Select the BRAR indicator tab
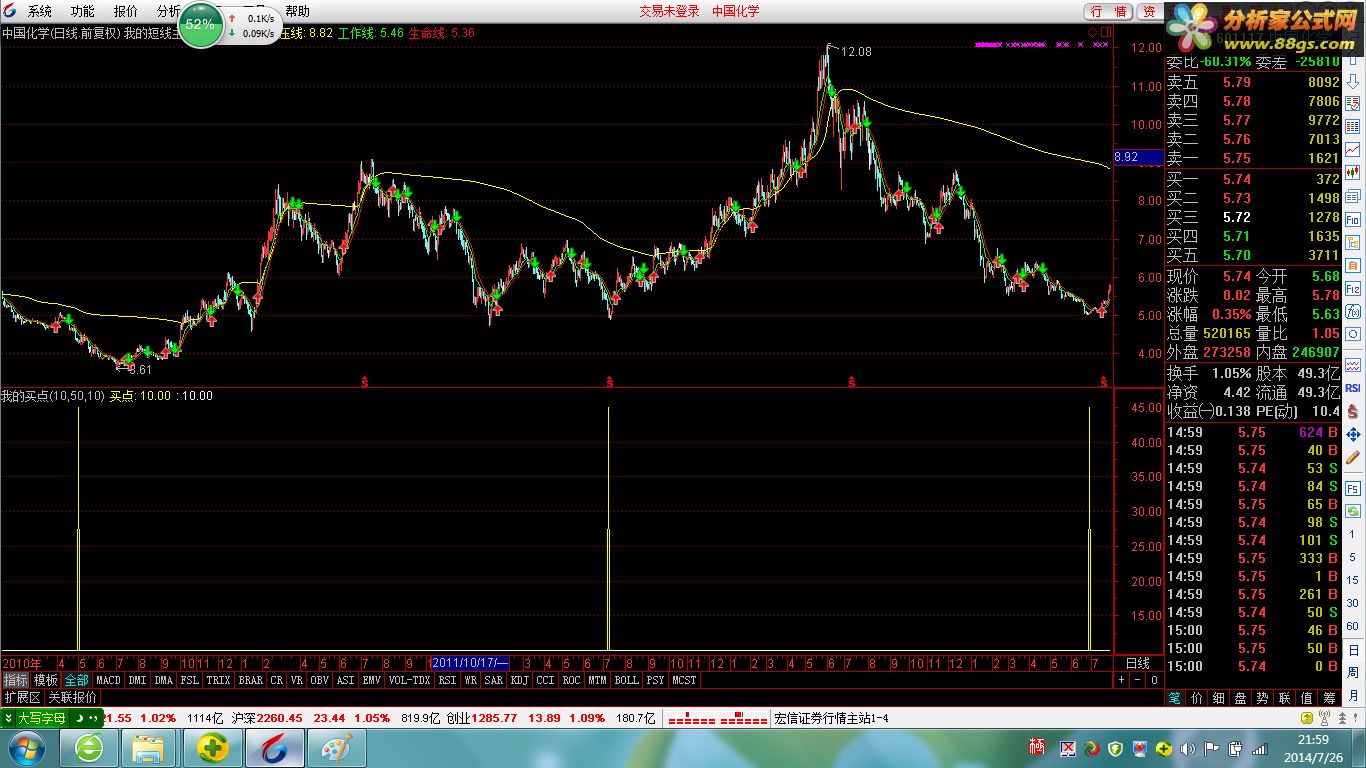The height and width of the screenshot is (768, 1366). coord(250,680)
